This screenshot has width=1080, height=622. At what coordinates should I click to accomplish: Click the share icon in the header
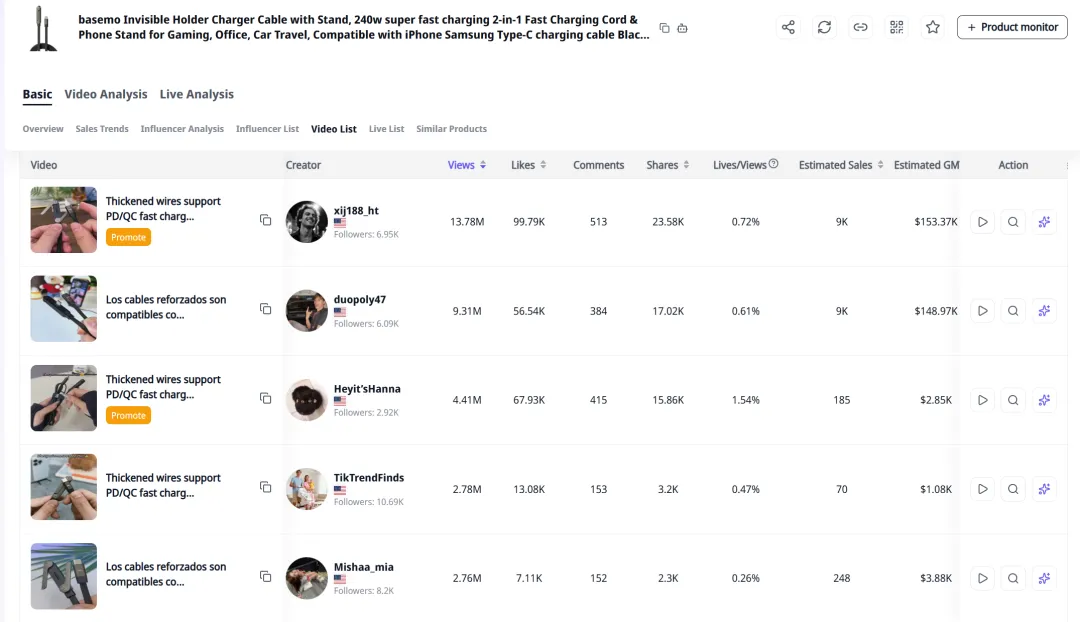788,27
